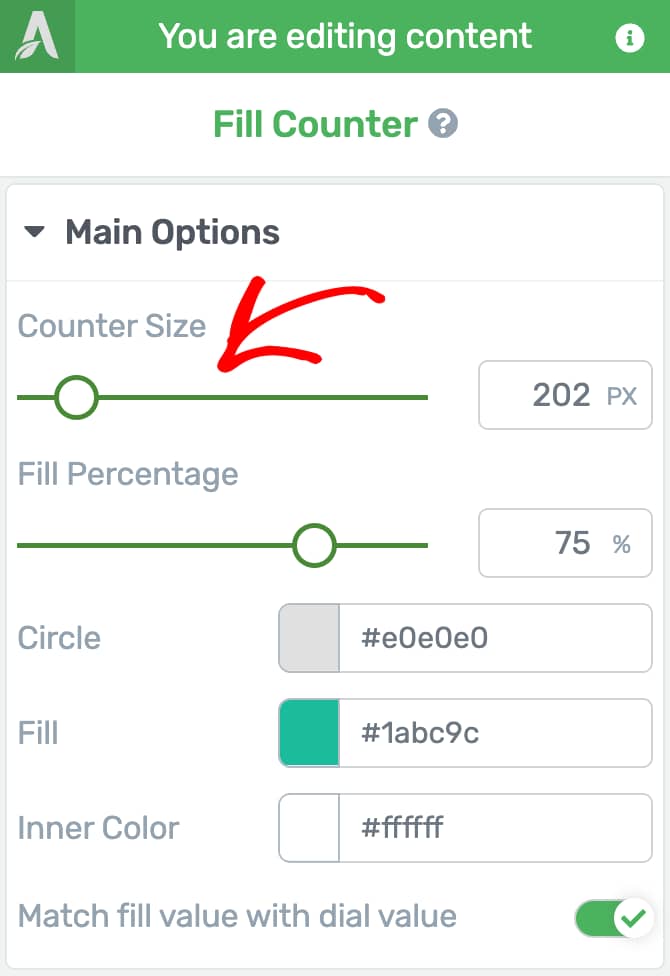The width and height of the screenshot is (670, 976).
Task: Click the #1abc9c Fill hex field
Action: click(495, 733)
